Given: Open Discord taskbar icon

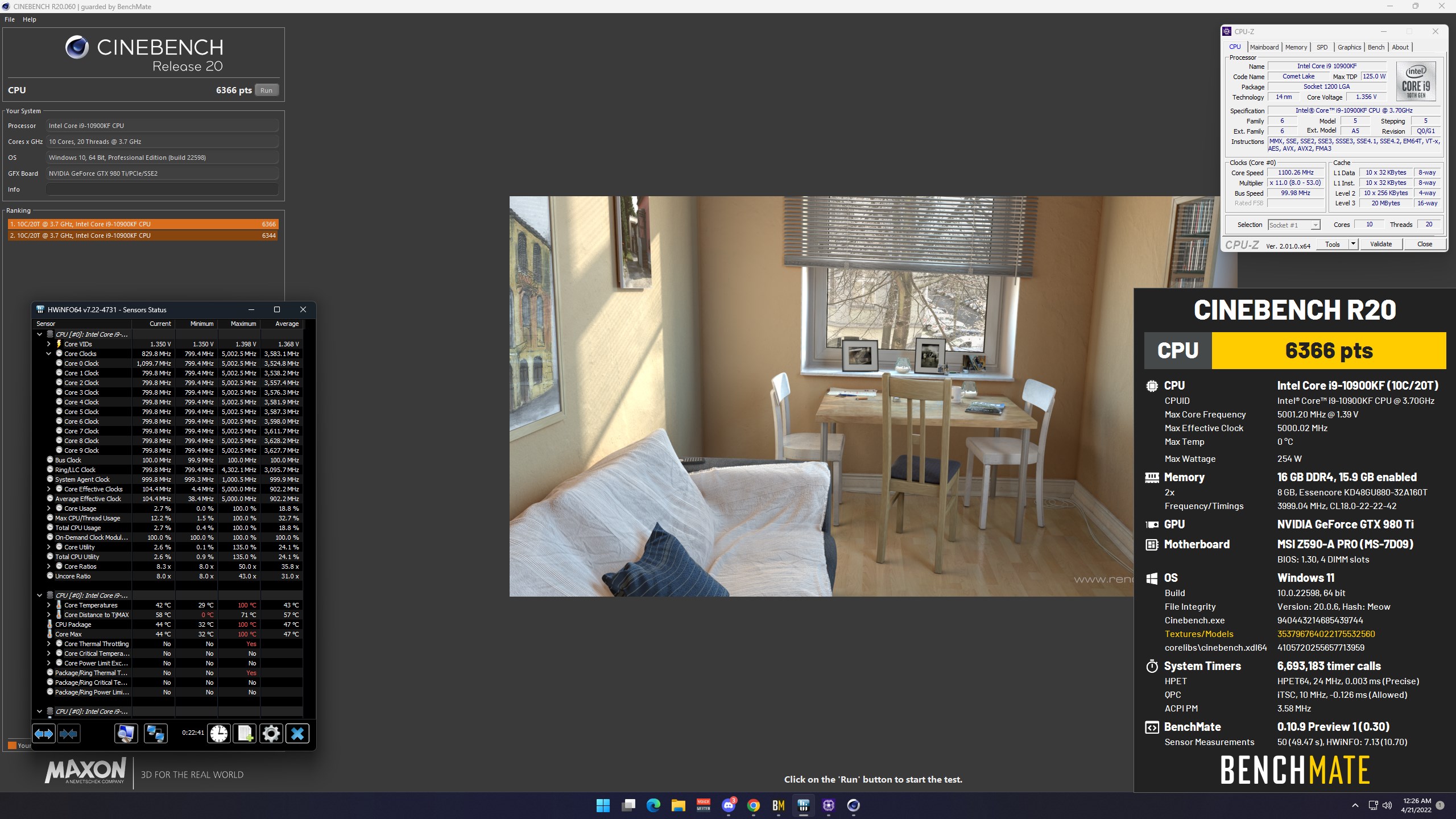Looking at the screenshot, I should point(729,805).
